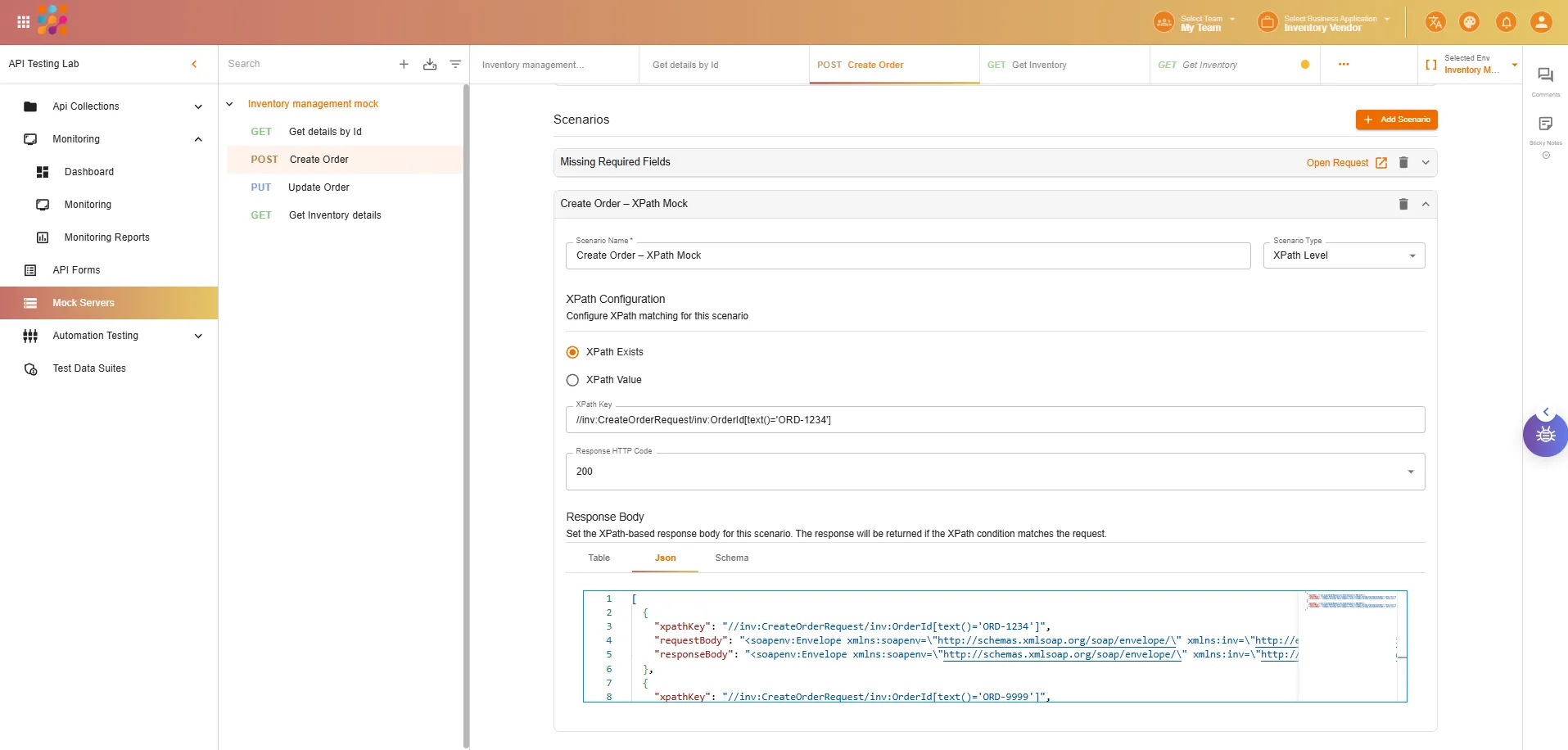Open the apps grid menu
The image size is (1568, 750).
coord(24,22)
